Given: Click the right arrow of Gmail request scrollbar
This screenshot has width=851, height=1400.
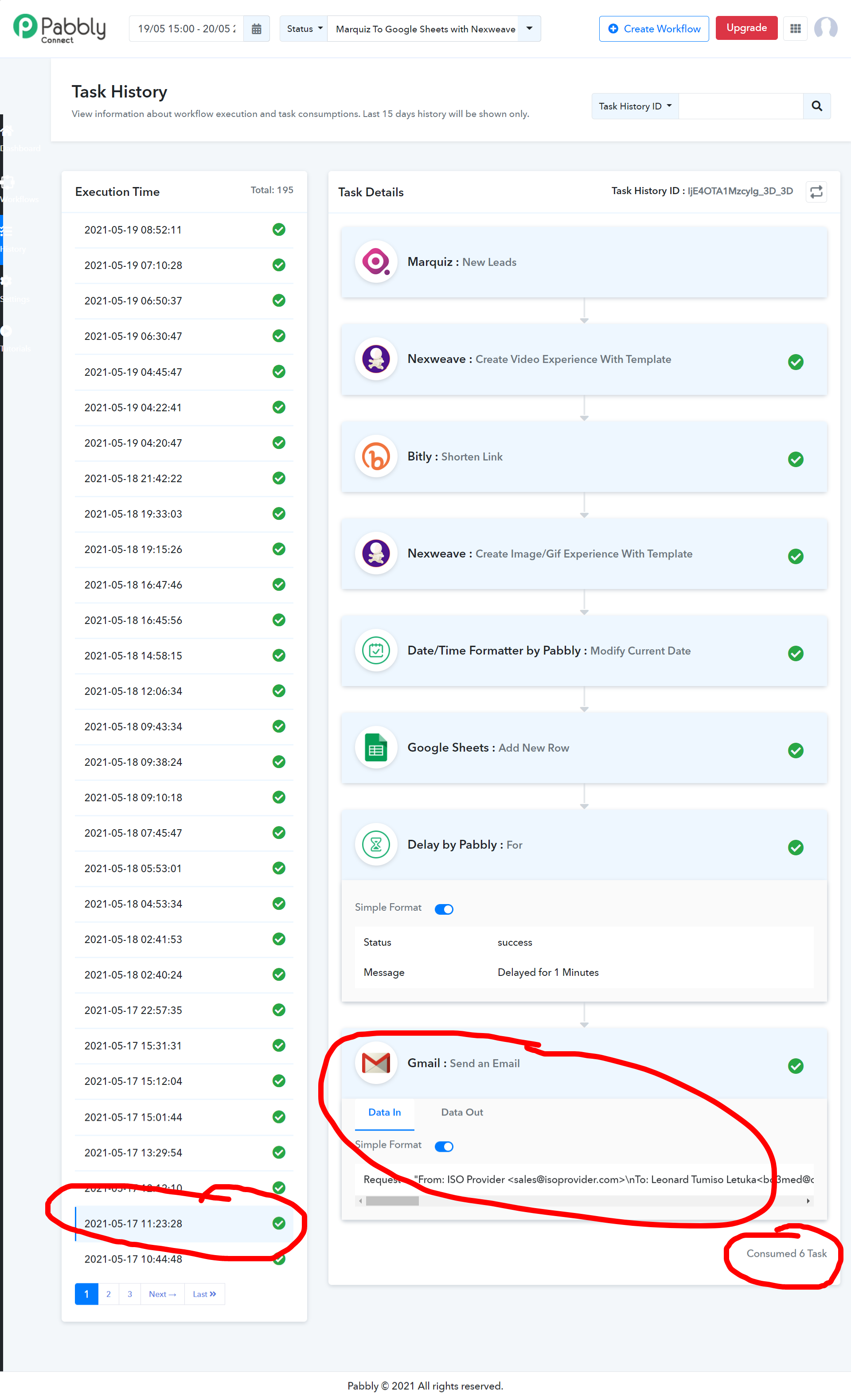Looking at the screenshot, I should (808, 1201).
